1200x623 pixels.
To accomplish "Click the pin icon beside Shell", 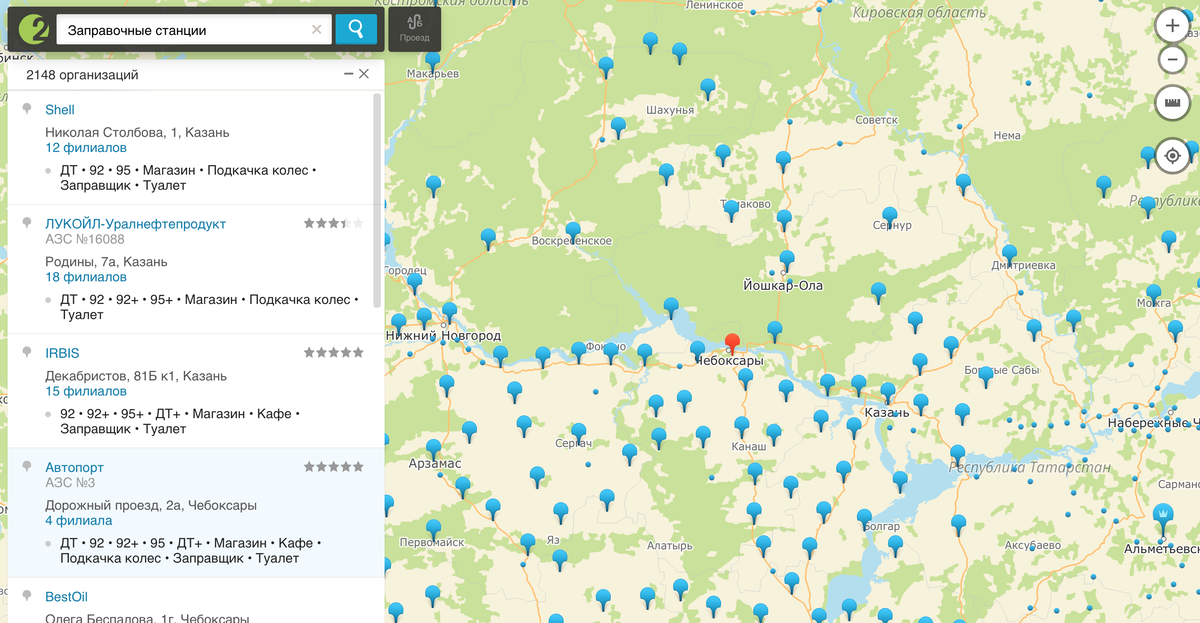I will click(26, 109).
